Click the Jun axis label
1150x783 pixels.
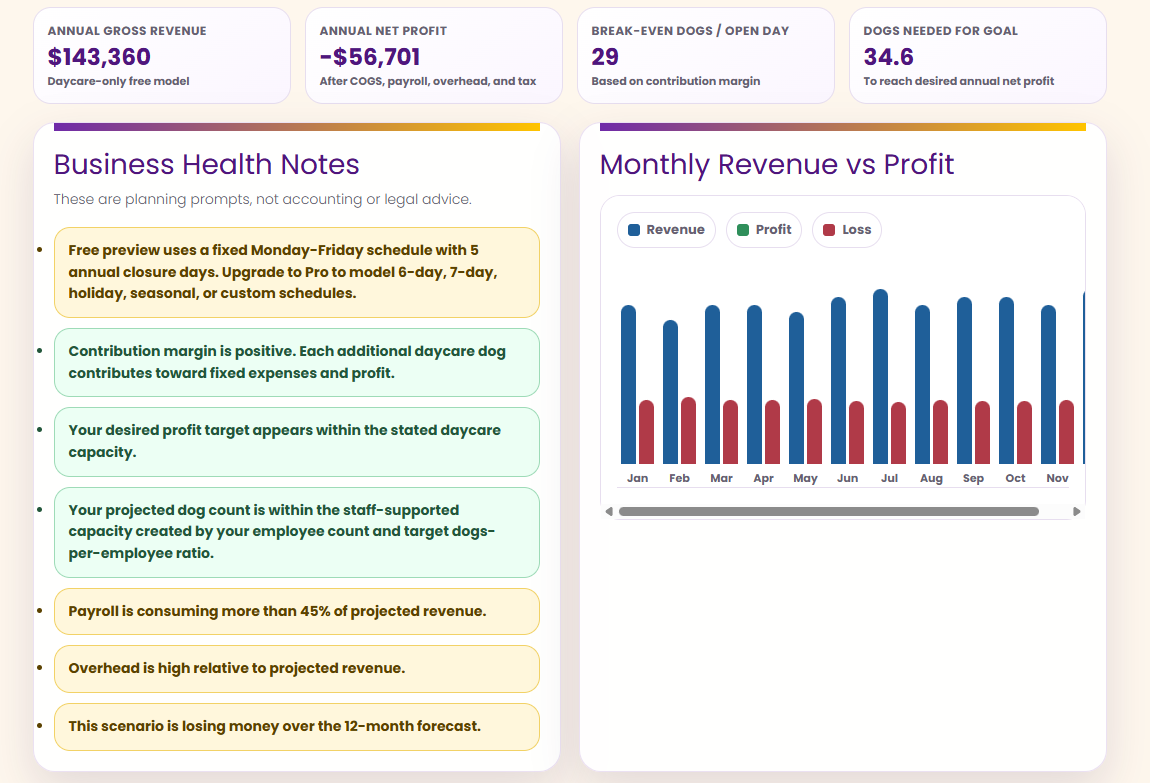(847, 478)
